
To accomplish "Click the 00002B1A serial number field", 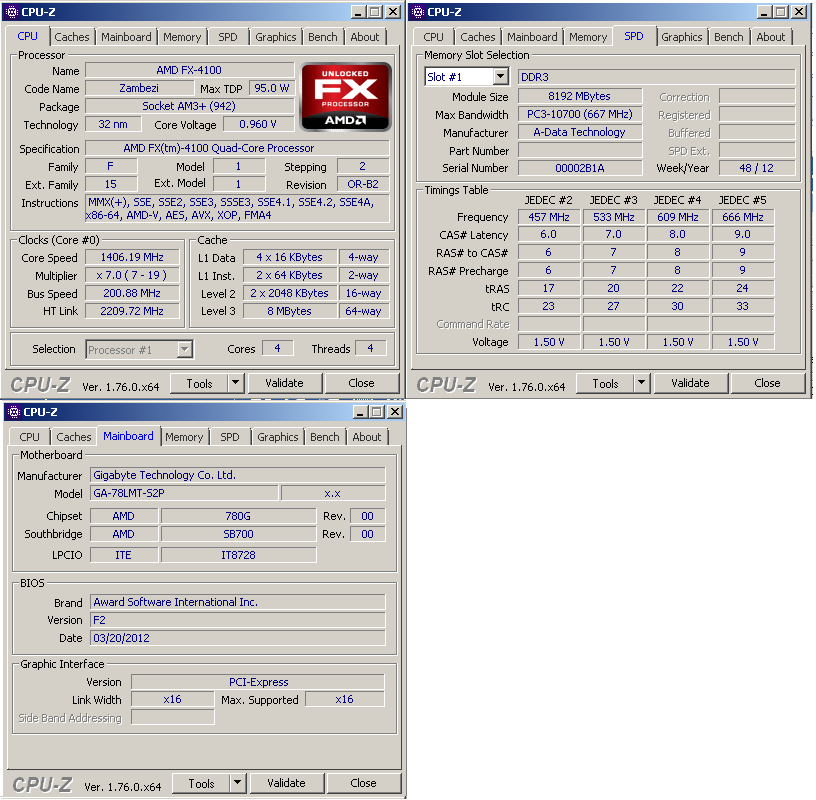I will 580,168.
